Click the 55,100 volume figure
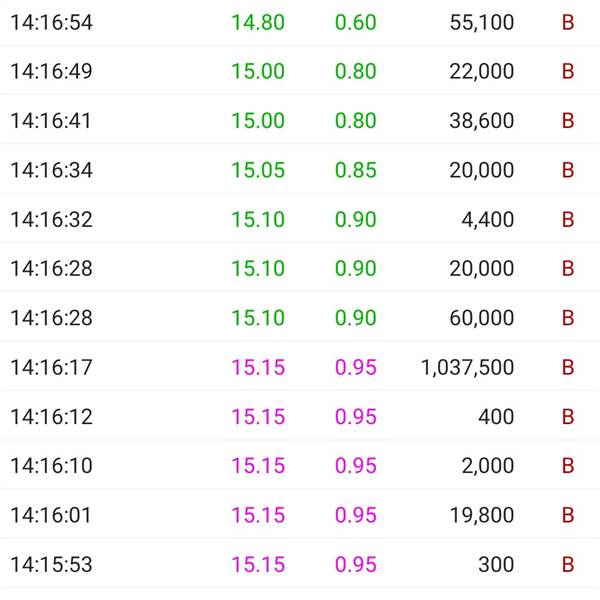Image resolution: width=600 pixels, height=600 pixels. (482, 23)
